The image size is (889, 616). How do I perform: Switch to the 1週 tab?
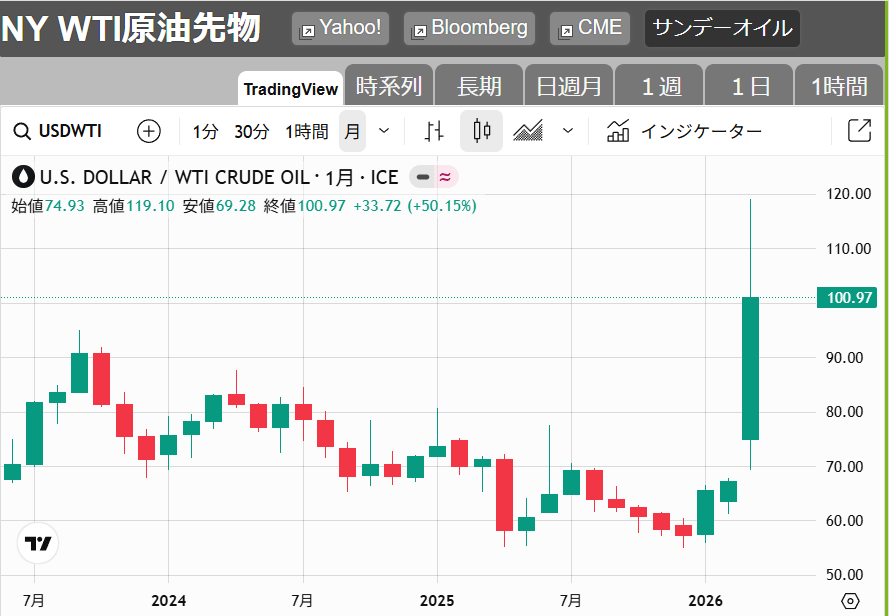(x=660, y=87)
